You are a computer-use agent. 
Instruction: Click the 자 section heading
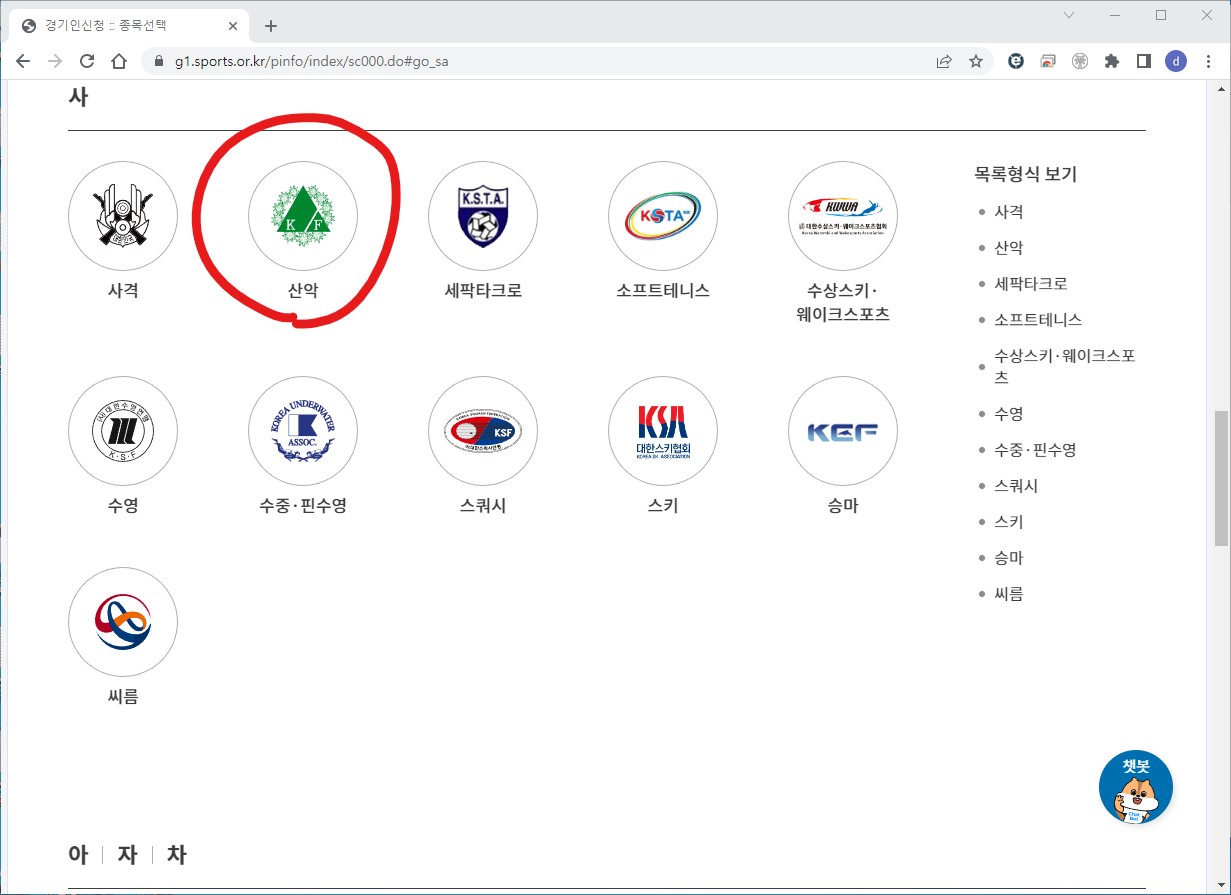pos(127,855)
